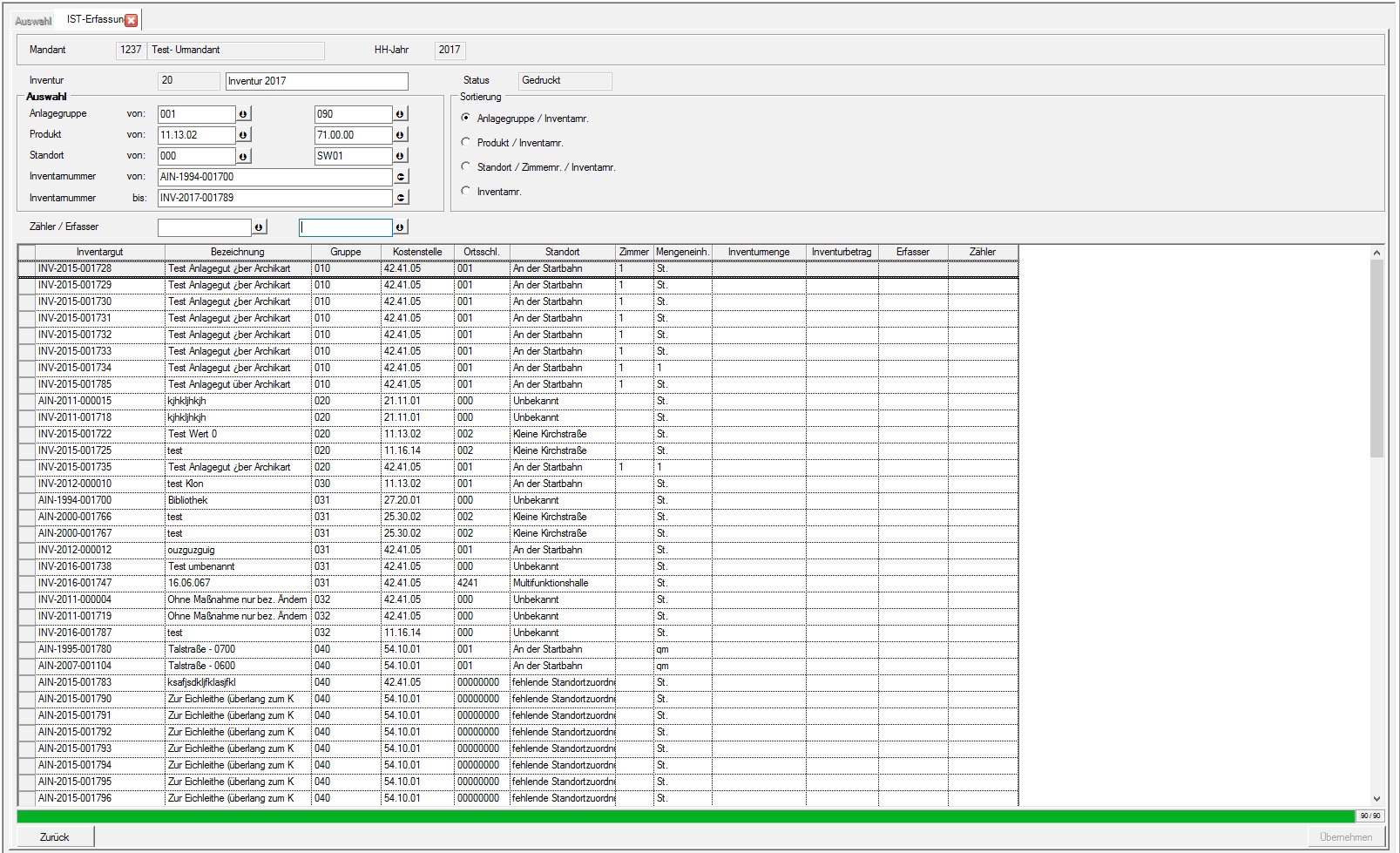Select Anlagegruppe / Inventarnr. sorting option
Image resolution: width=1400 pixels, height=853 pixels.
pos(466,118)
